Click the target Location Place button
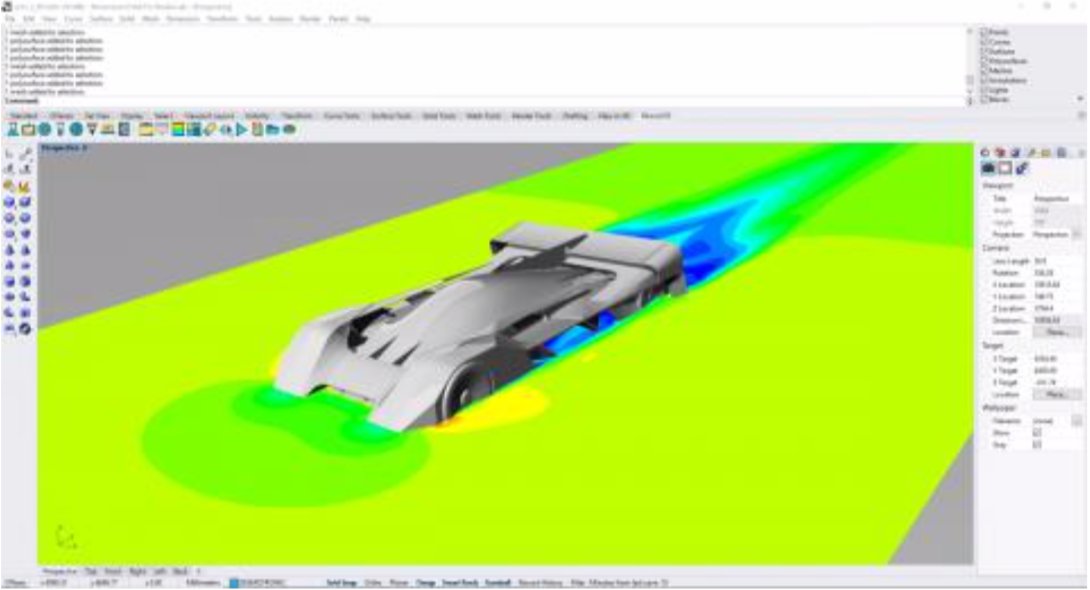 point(1056,394)
